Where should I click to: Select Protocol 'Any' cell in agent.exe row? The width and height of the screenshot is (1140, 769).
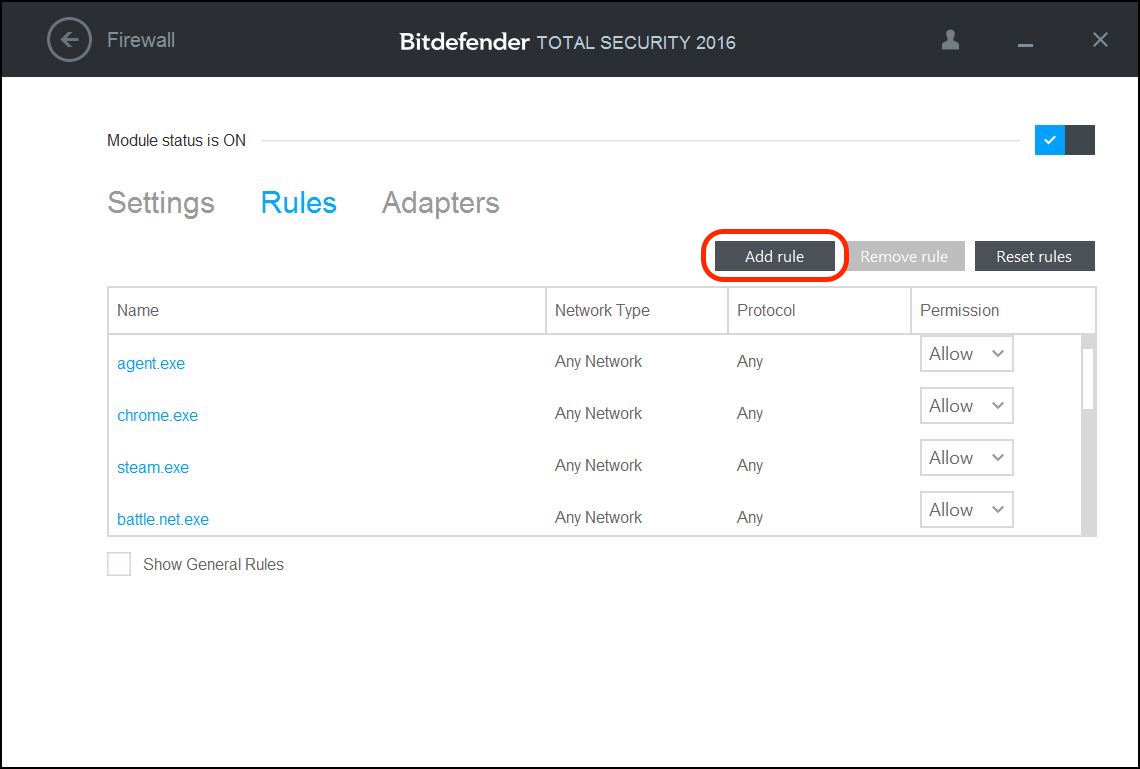tap(750, 361)
